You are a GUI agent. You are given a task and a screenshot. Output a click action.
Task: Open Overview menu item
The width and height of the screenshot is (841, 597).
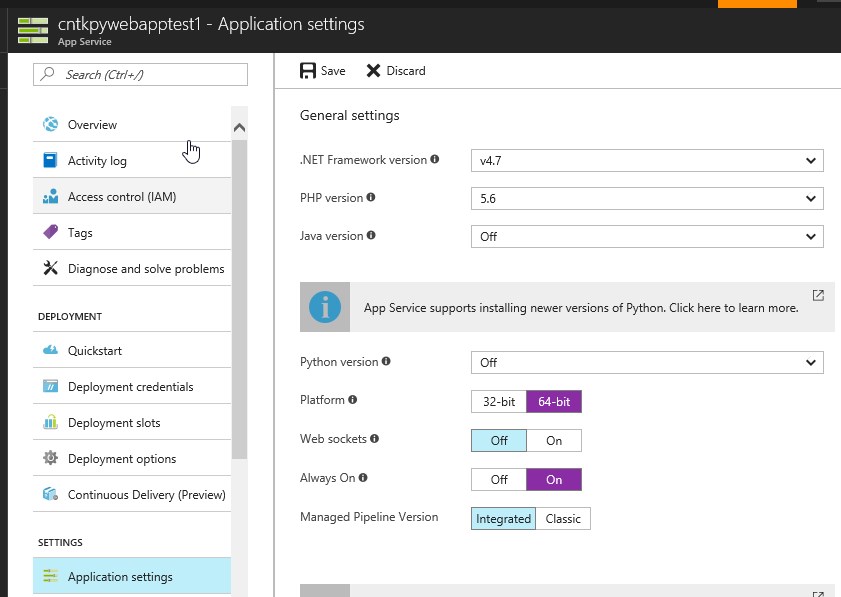[132, 124]
